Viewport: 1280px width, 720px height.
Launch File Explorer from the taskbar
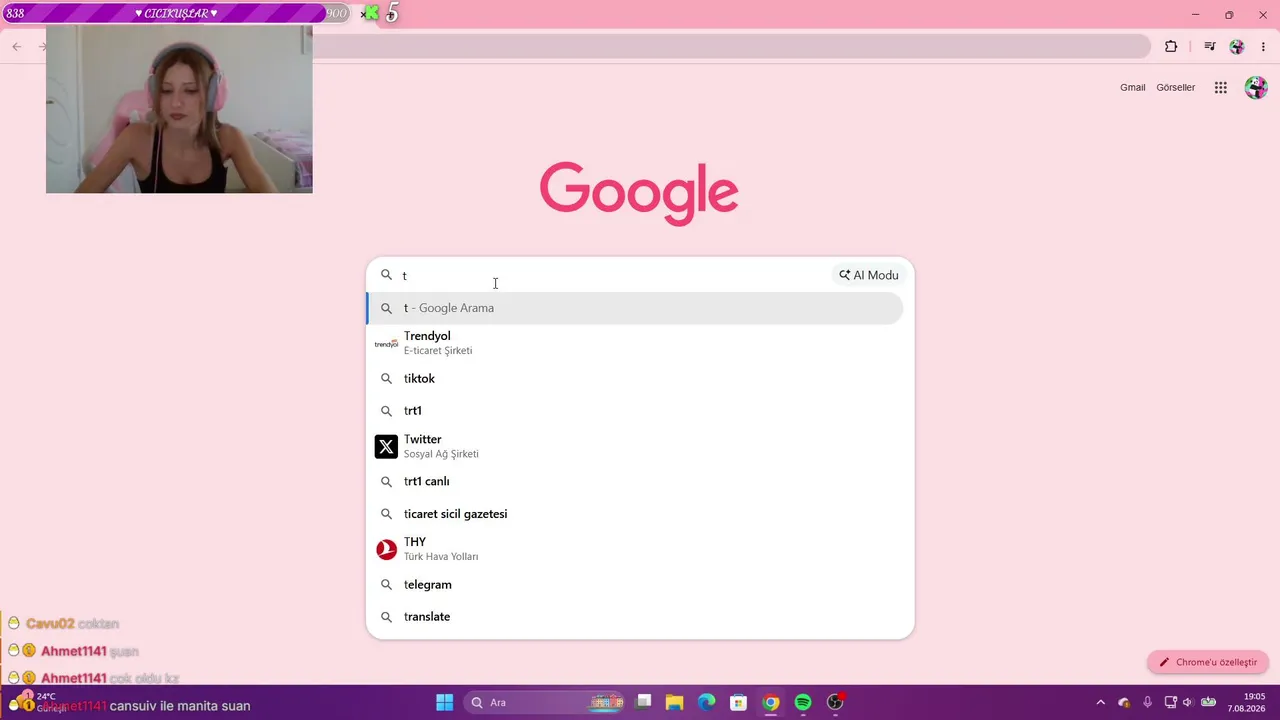675,702
